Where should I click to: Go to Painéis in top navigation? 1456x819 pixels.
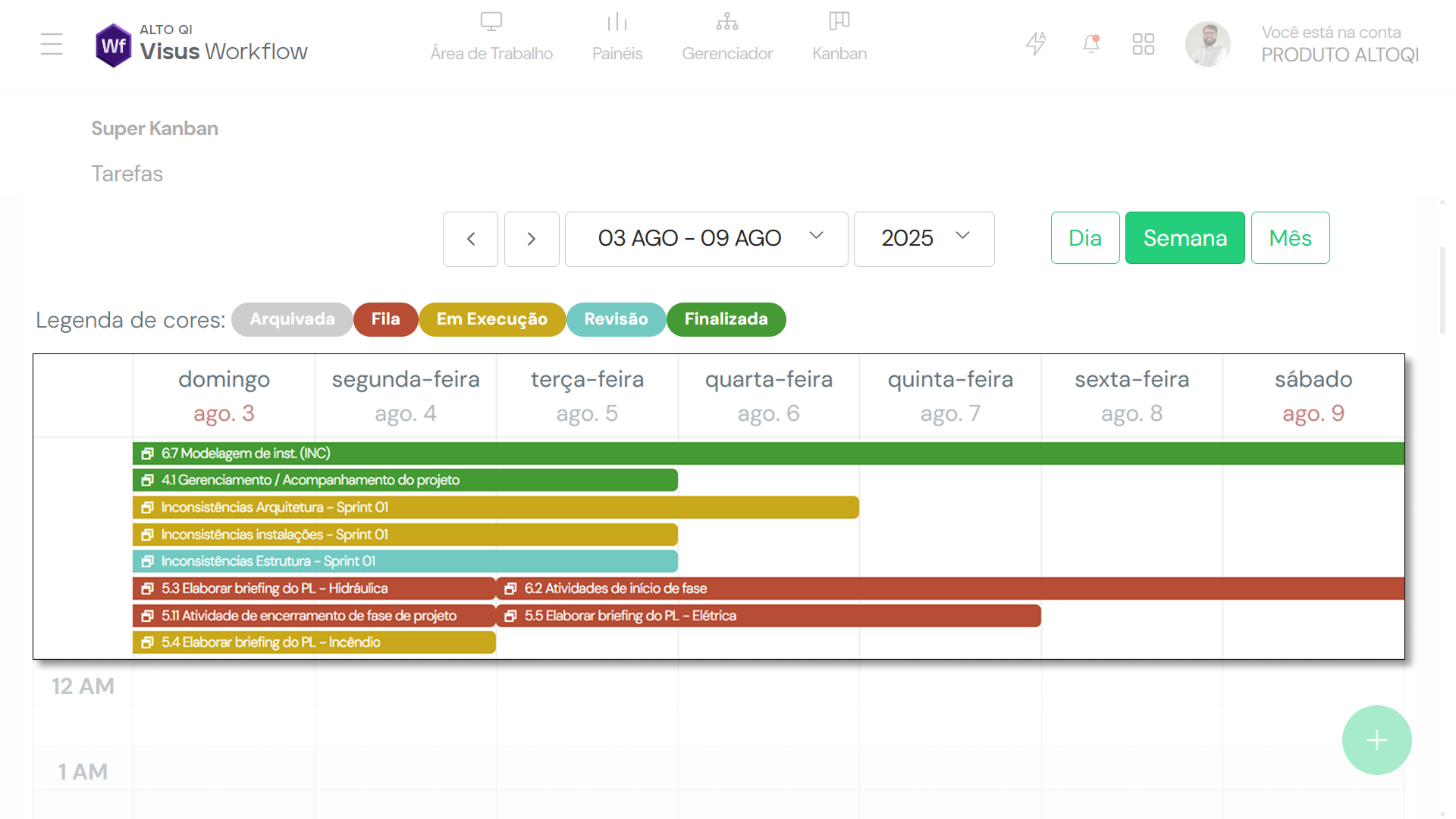coord(617,36)
